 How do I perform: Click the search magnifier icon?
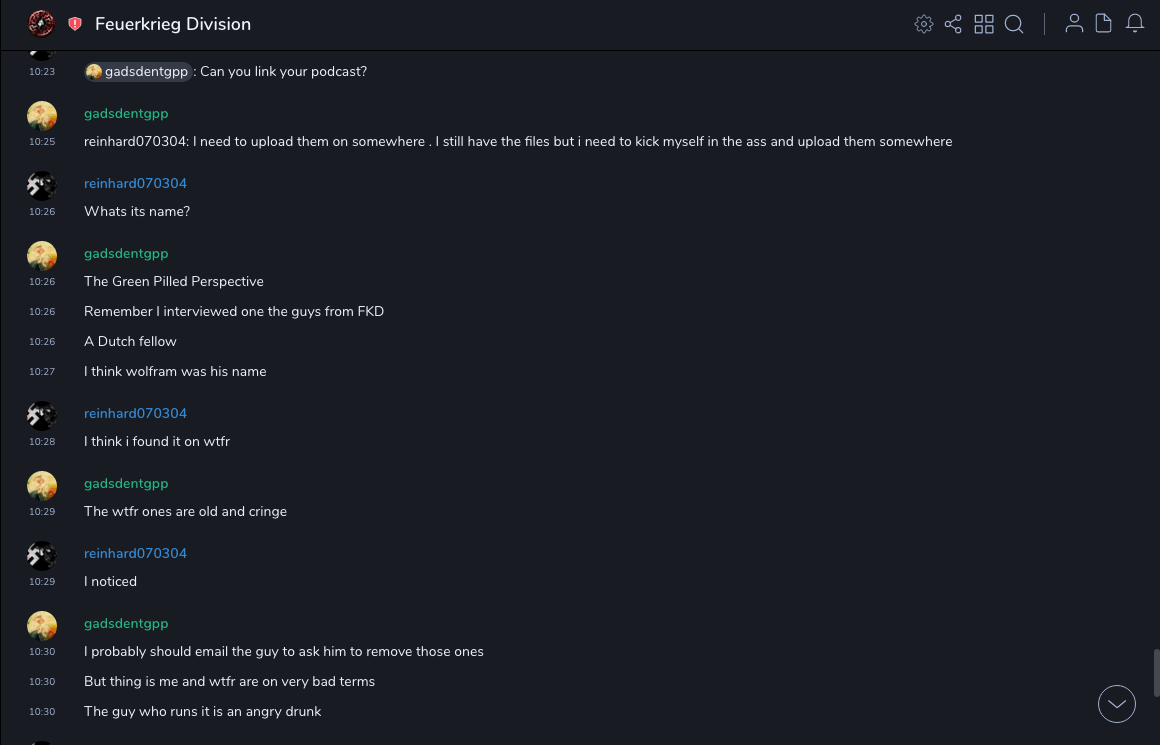1014,24
